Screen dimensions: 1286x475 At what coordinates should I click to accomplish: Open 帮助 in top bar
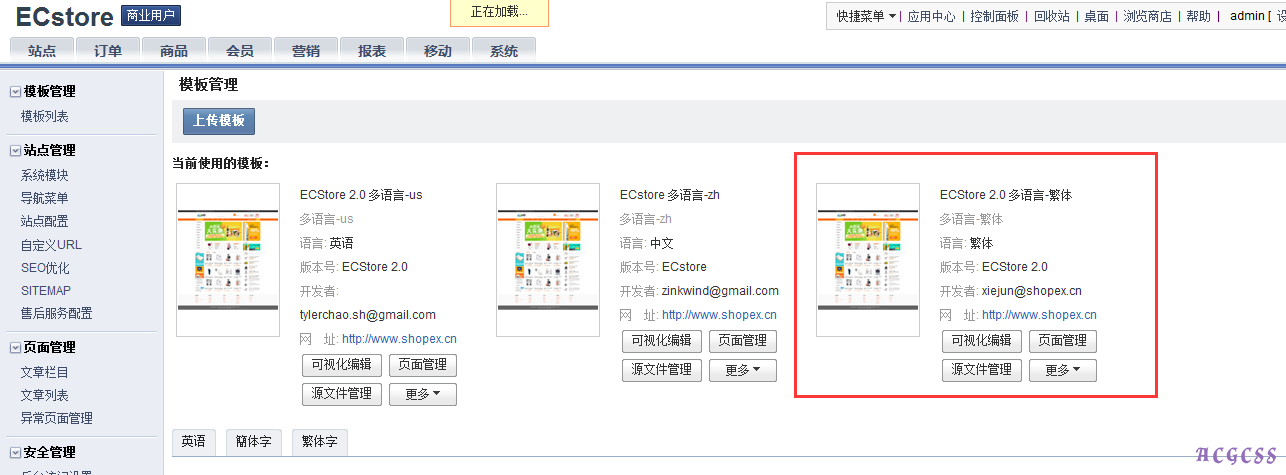click(x=1198, y=16)
